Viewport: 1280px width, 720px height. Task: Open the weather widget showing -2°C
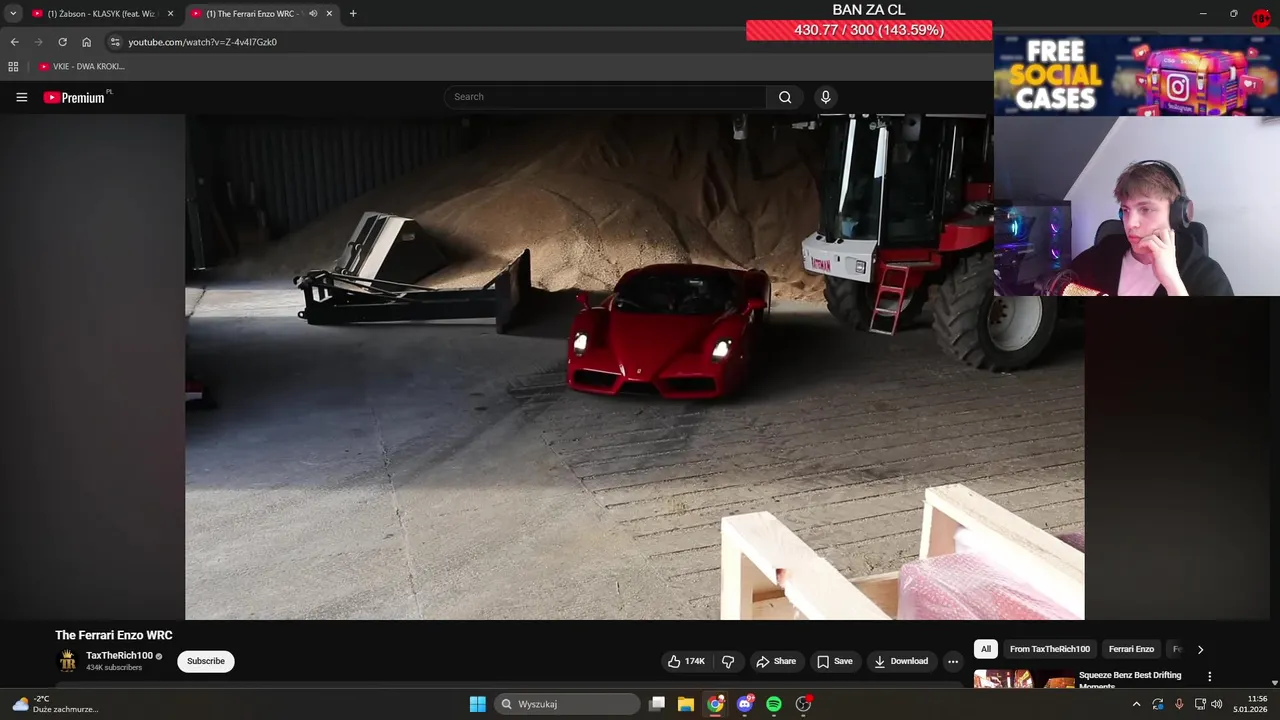(x=55, y=704)
